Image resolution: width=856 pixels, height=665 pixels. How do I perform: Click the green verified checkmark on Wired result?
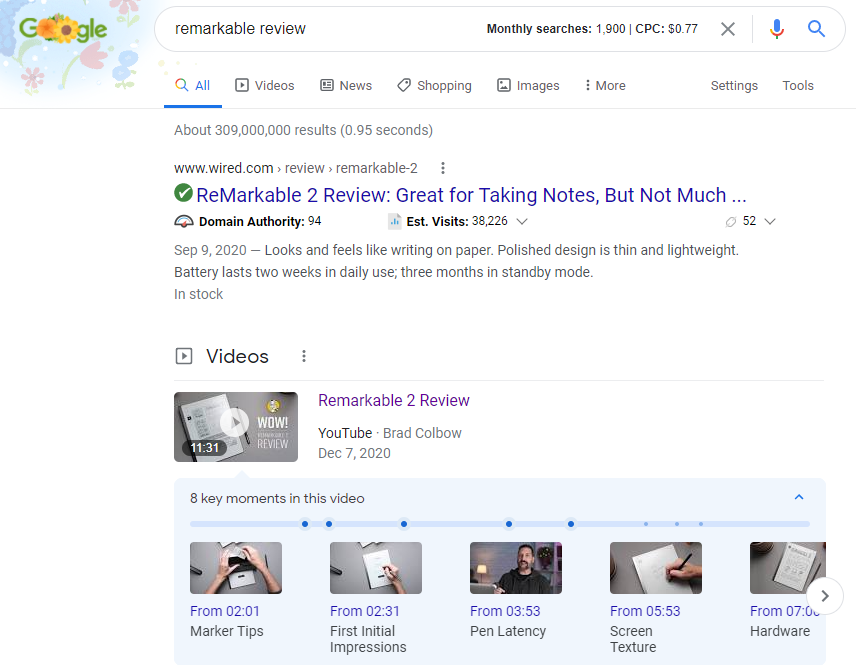[183, 193]
